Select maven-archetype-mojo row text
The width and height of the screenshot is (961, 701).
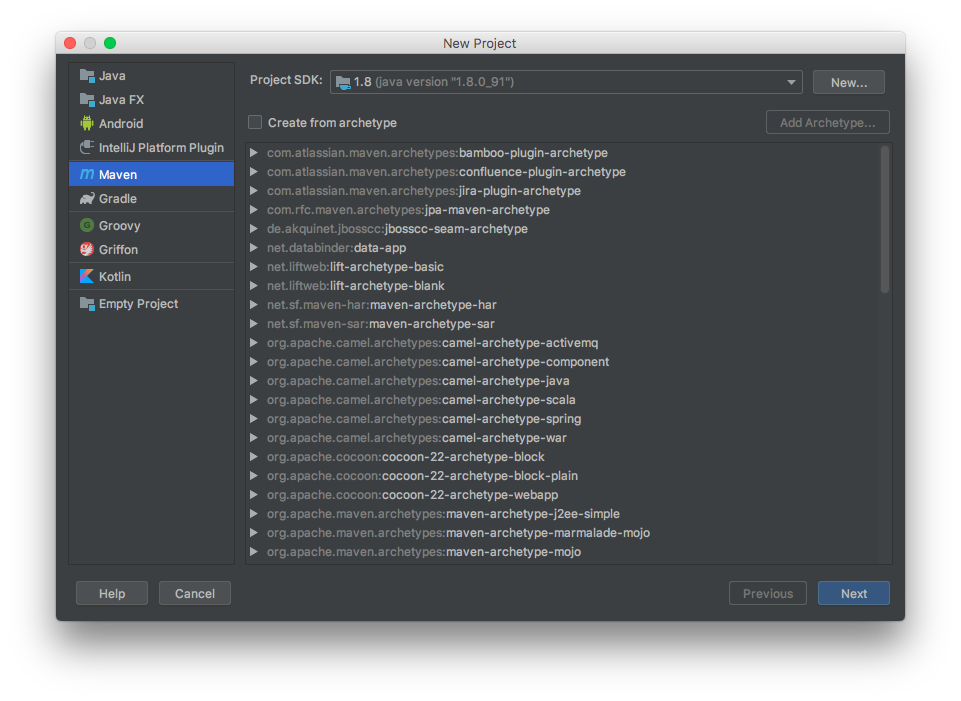(424, 551)
